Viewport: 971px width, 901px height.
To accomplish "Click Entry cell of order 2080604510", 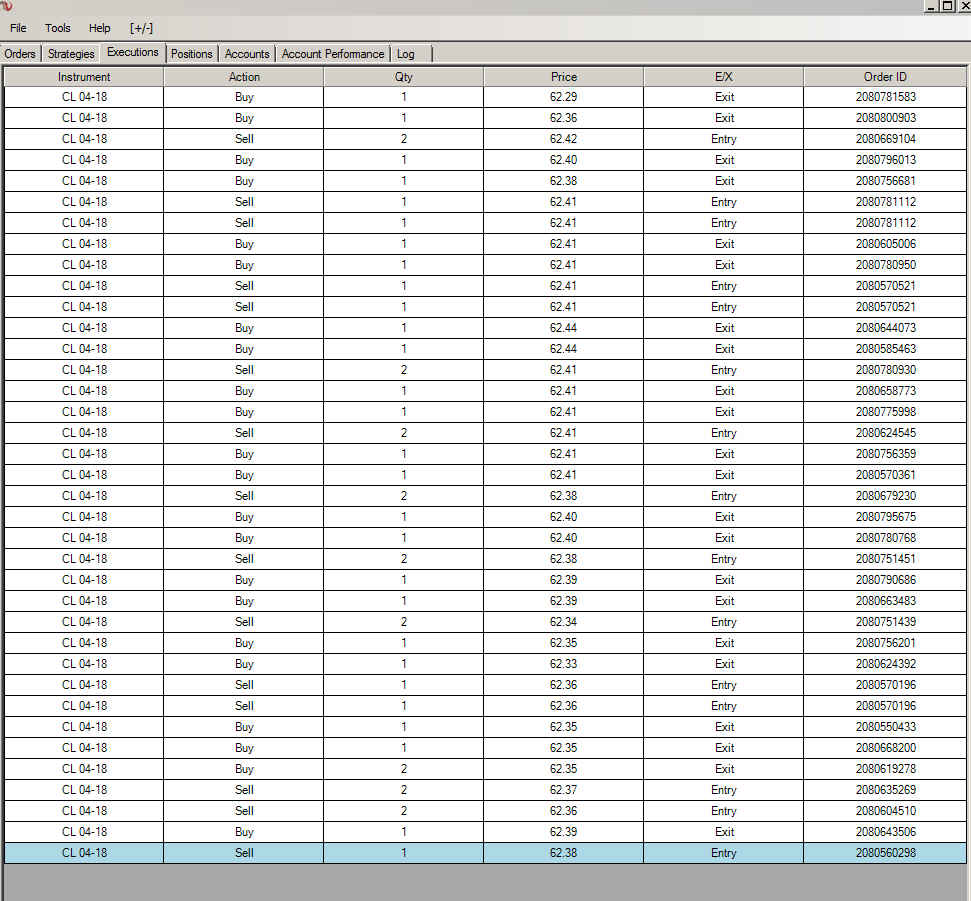I will (724, 811).
